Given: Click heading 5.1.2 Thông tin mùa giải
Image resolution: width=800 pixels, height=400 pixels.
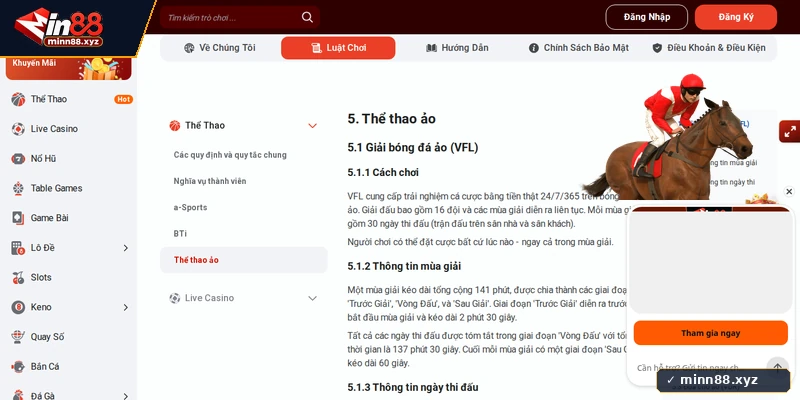Looking at the screenshot, I should pyautogui.click(x=404, y=266).
